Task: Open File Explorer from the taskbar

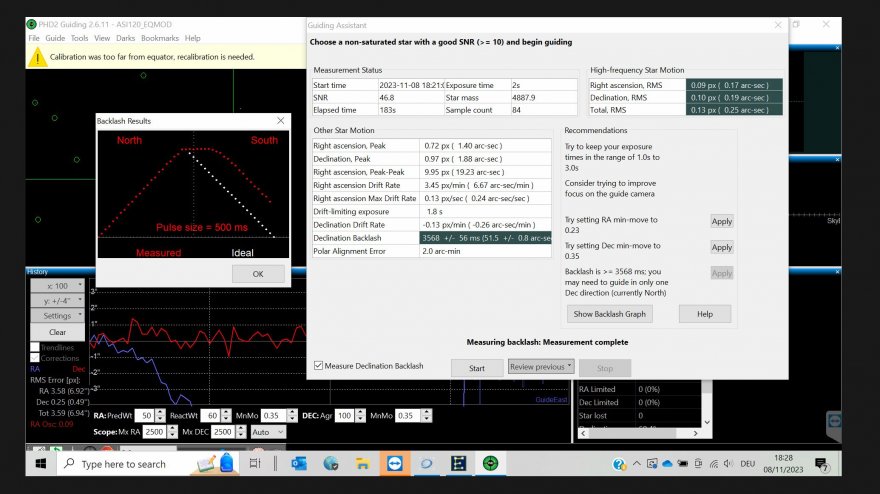Action: (x=363, y=464)
